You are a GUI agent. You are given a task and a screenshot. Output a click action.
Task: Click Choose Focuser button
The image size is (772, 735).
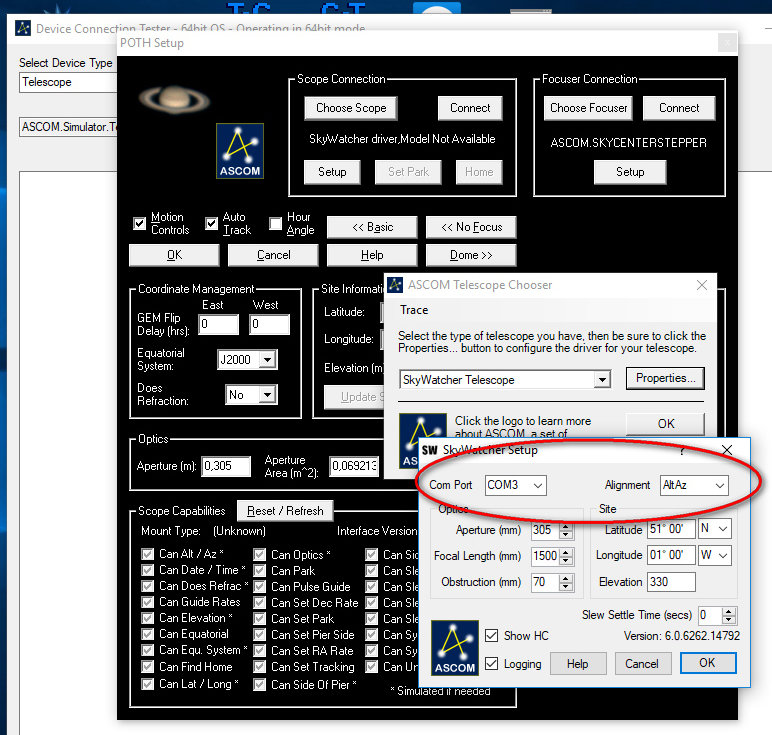coord(588,108)
